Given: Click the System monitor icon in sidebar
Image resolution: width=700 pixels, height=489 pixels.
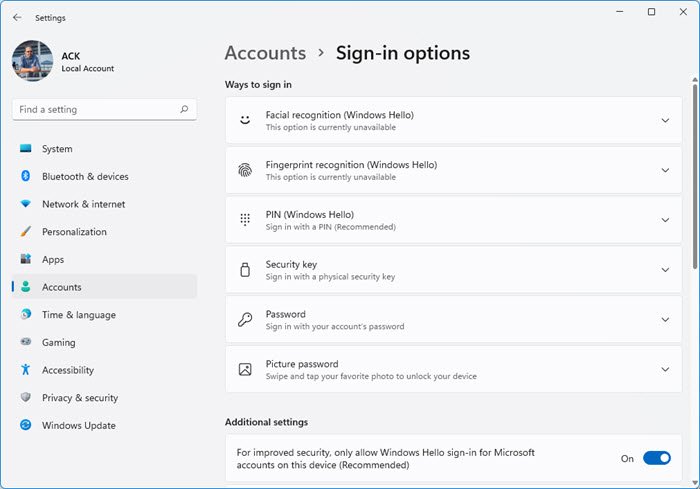Looking at the screenshot, I should point(26,149).
